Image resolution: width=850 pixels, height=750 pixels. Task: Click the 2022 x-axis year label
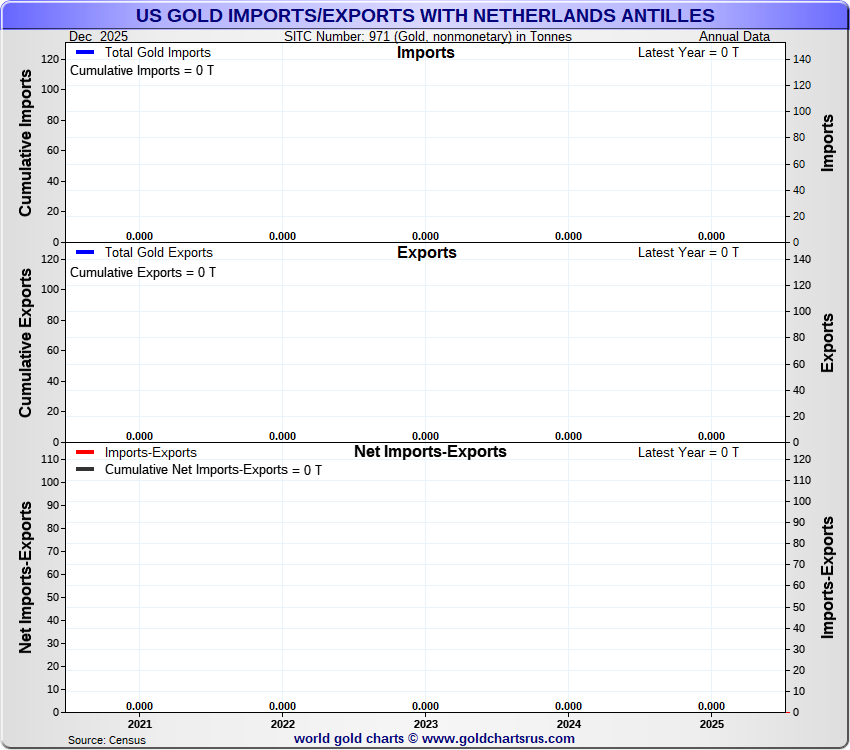tap(283, 724)
